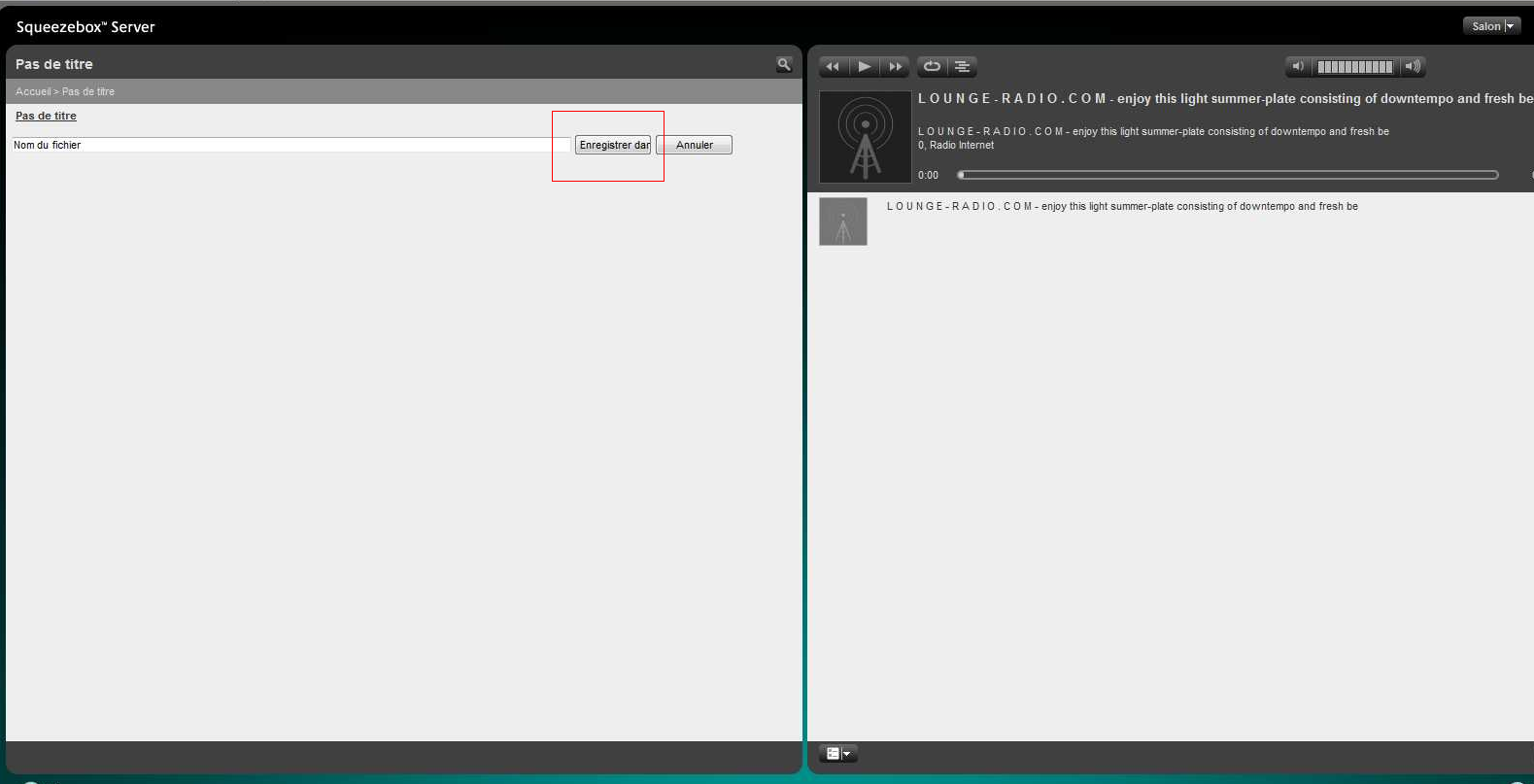1534x784 pixels.
Task: Open the Salon player dropdown
Action: click(1491, 26)
